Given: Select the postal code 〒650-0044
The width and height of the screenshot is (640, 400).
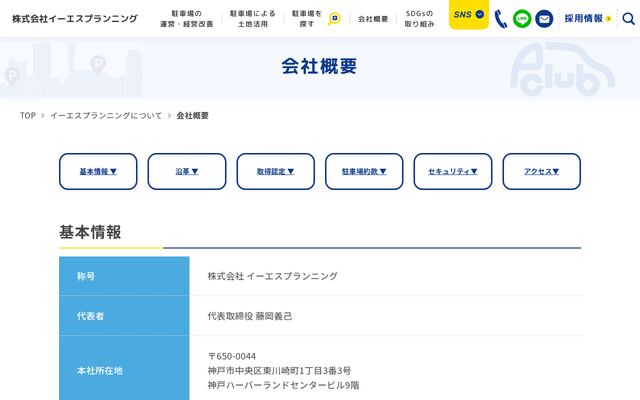Looking at the screenshot, I should coord(232,356).
